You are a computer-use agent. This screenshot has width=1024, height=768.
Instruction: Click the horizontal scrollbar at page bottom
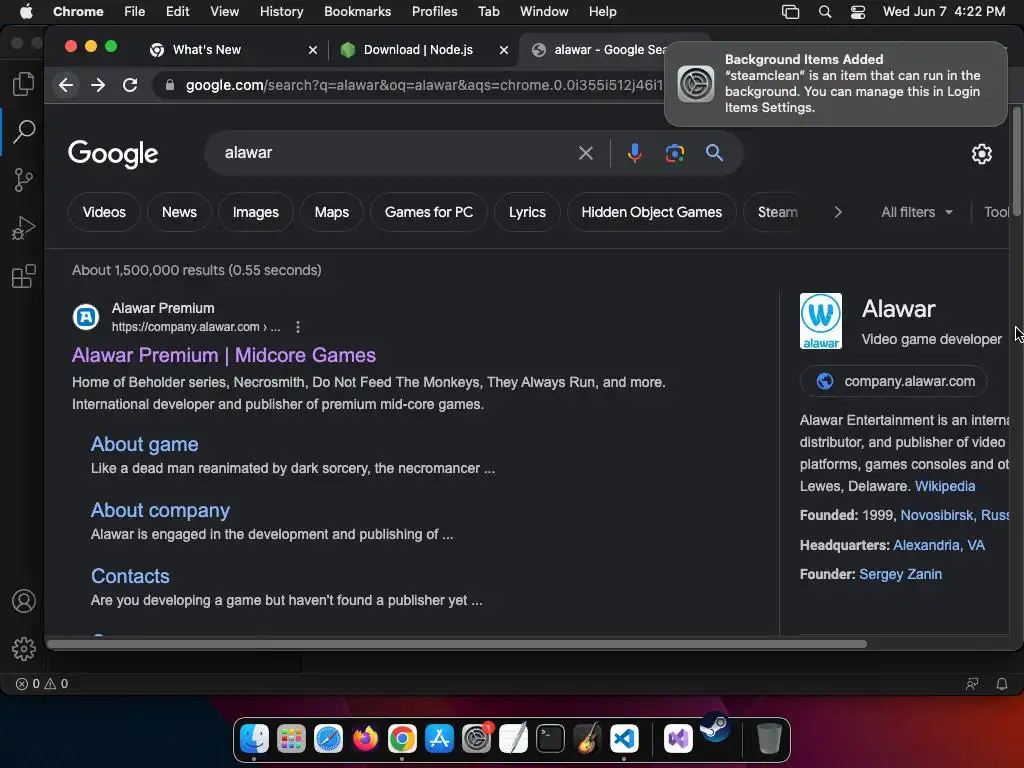(x=457, y=644)
